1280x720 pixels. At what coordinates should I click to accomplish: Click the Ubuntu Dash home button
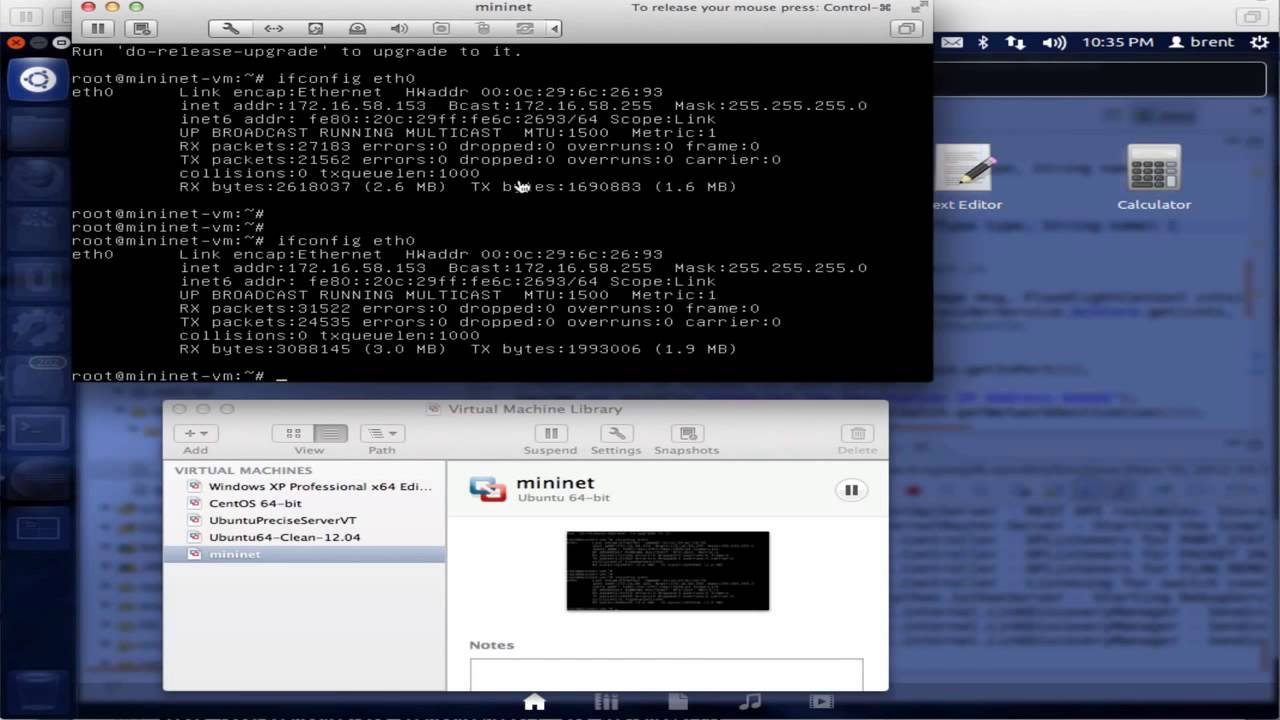pyautogui.click(x=37, y=79)
